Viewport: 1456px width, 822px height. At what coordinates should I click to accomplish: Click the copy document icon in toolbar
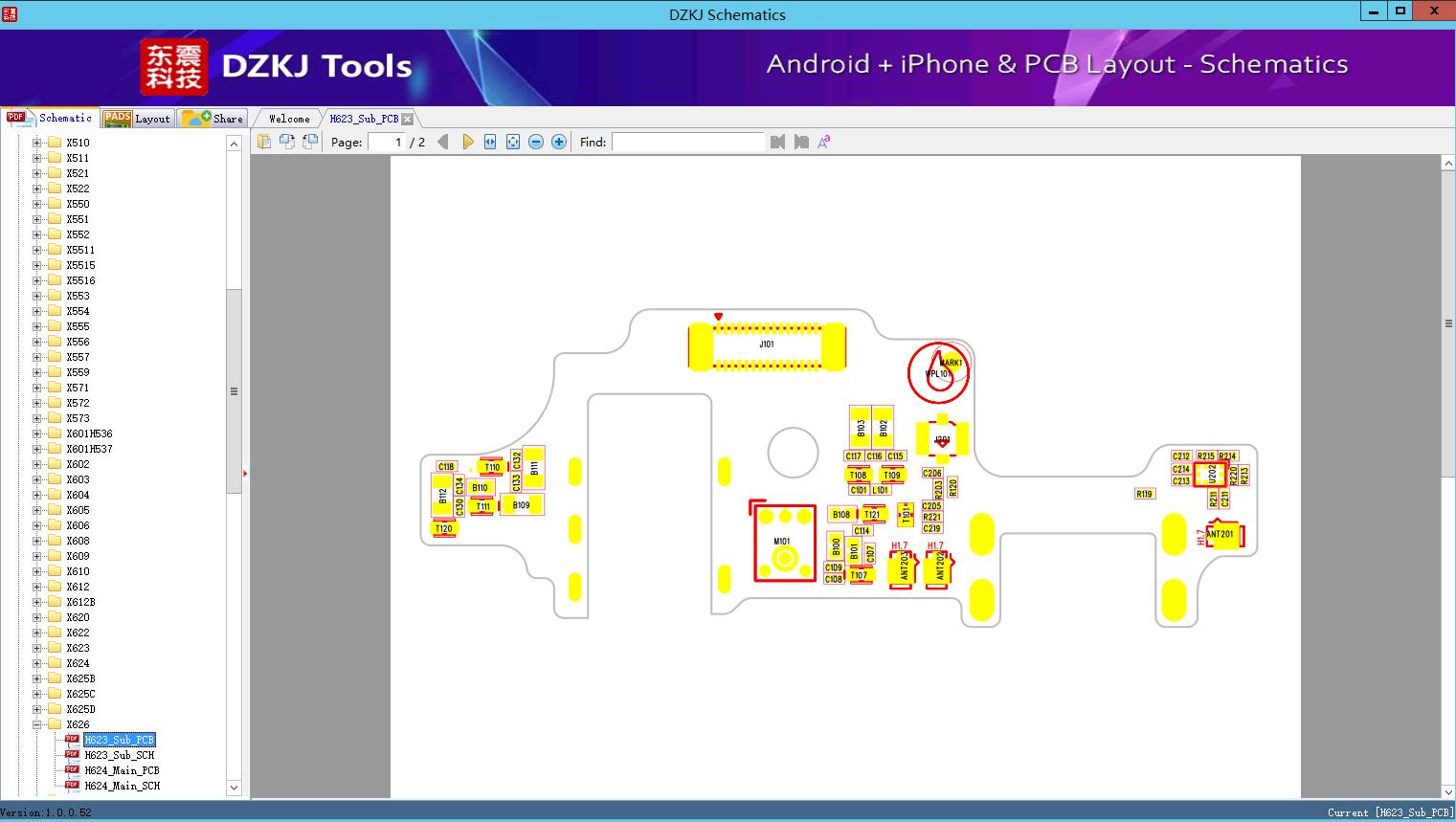click(264, 142)
